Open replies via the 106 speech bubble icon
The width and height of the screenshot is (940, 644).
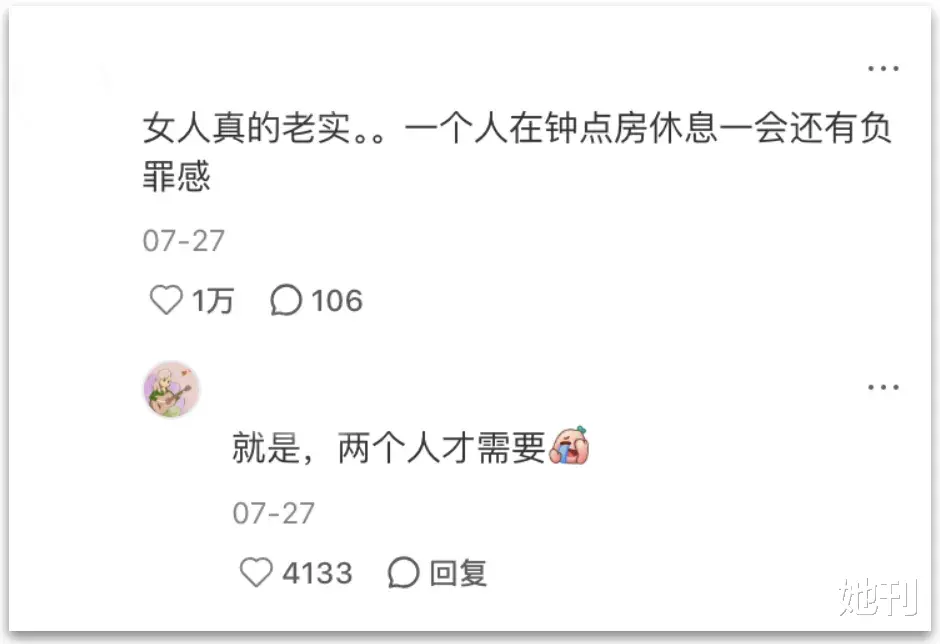click(286, 299)
